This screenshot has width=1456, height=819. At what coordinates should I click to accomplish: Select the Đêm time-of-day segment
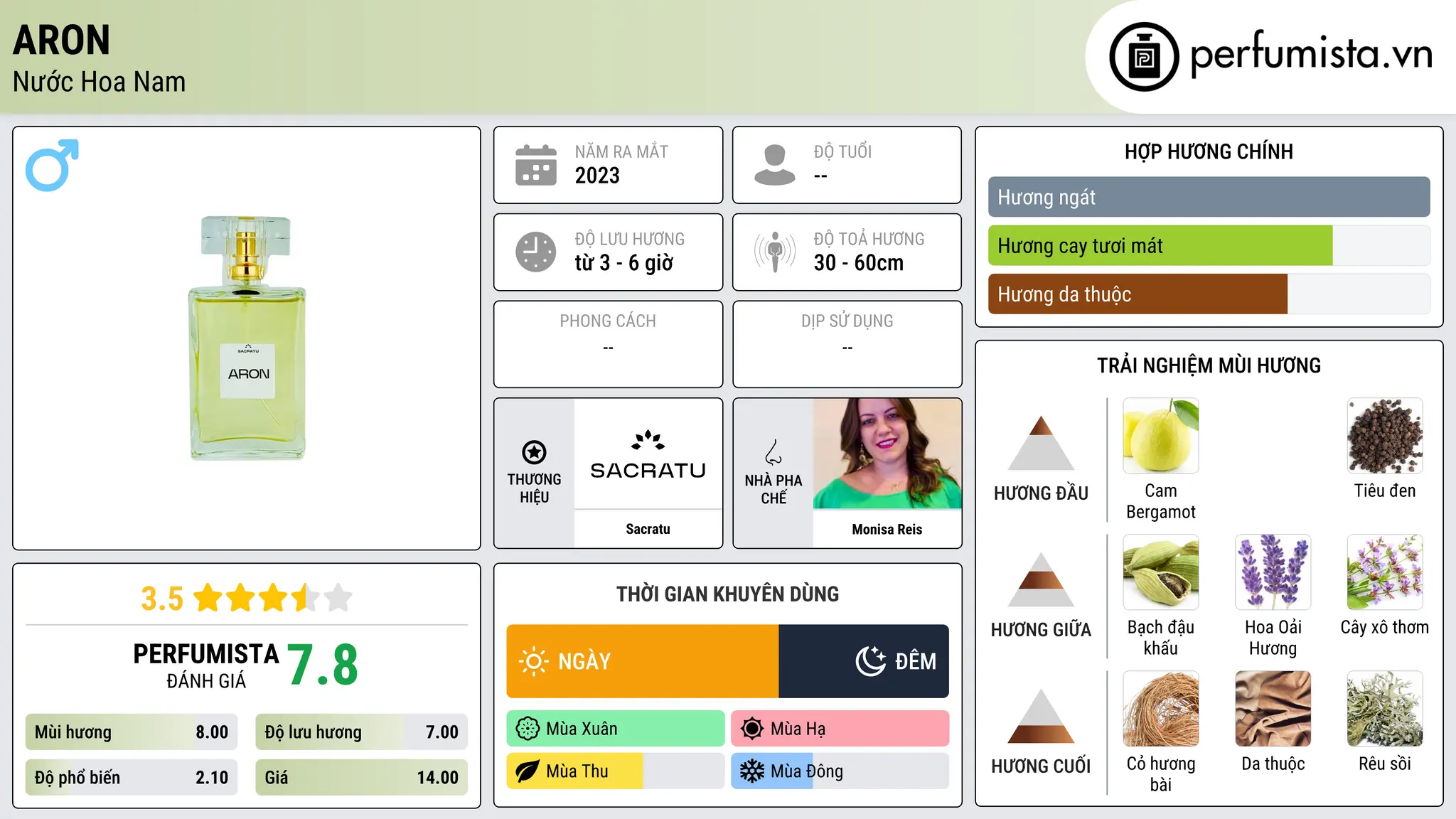(x=864, y=661)
